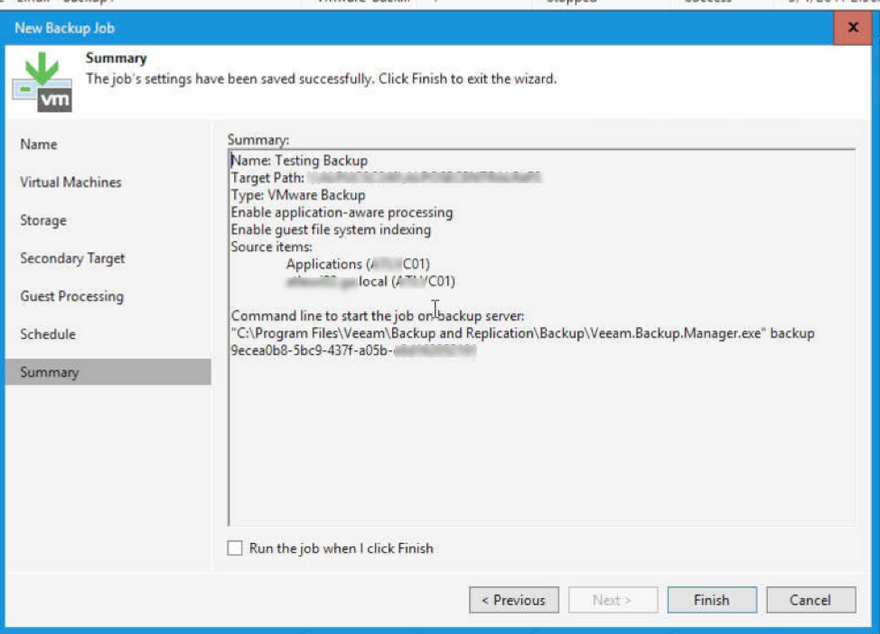Select the Summary step in sidebar
880x634 pixels.
pos(108,372)
